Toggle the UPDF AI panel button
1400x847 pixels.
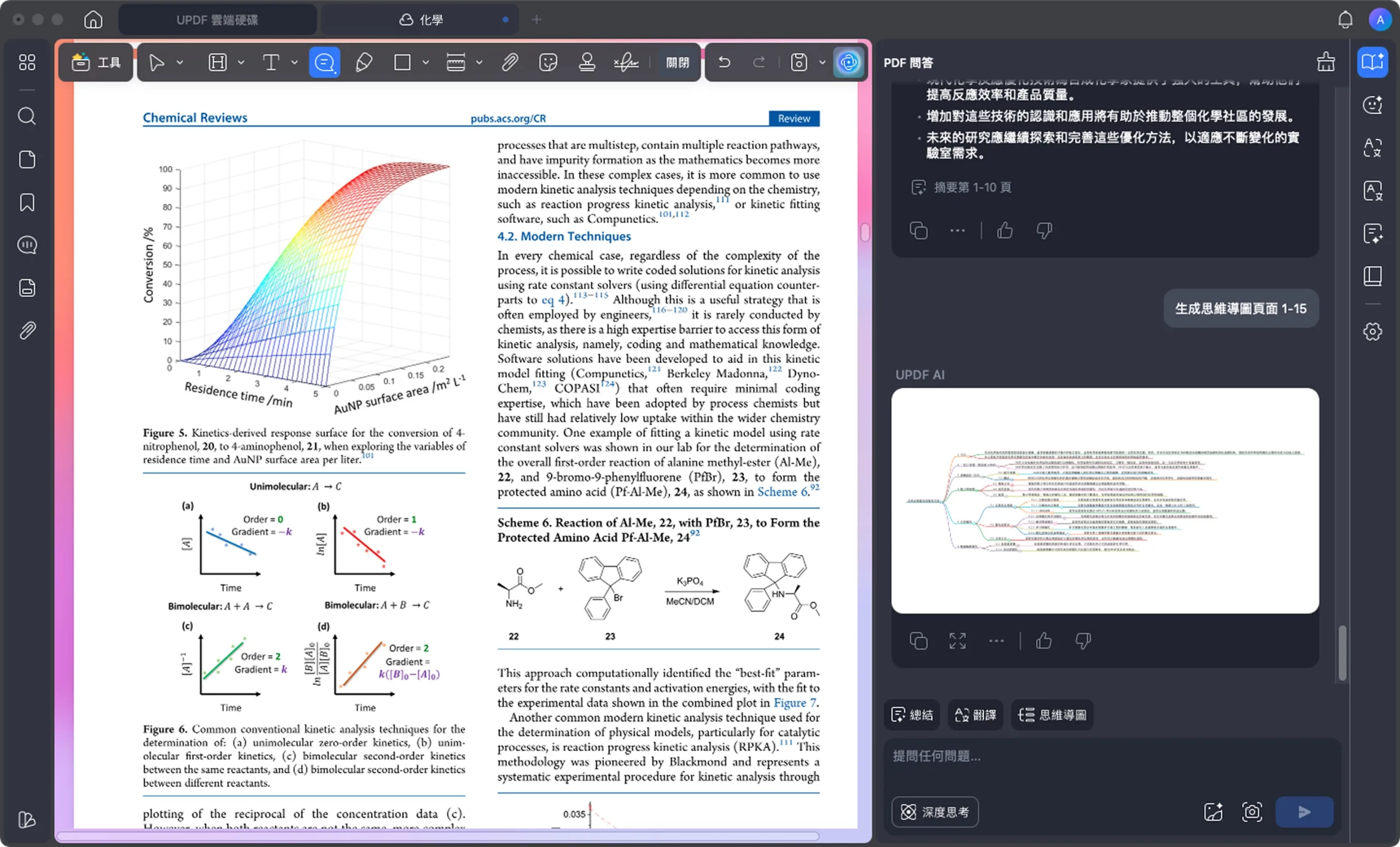(848, 62)
